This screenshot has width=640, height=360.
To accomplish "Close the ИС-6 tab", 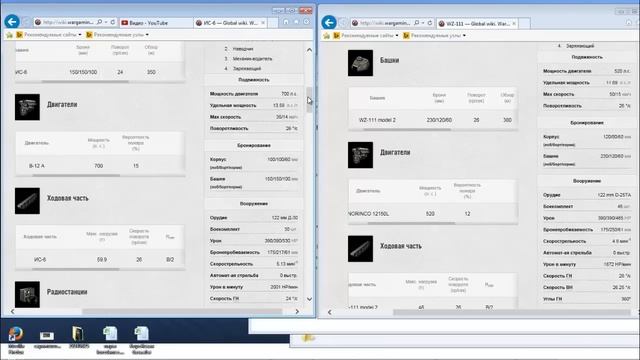I will pyautogui.click(x=263, y=23).
